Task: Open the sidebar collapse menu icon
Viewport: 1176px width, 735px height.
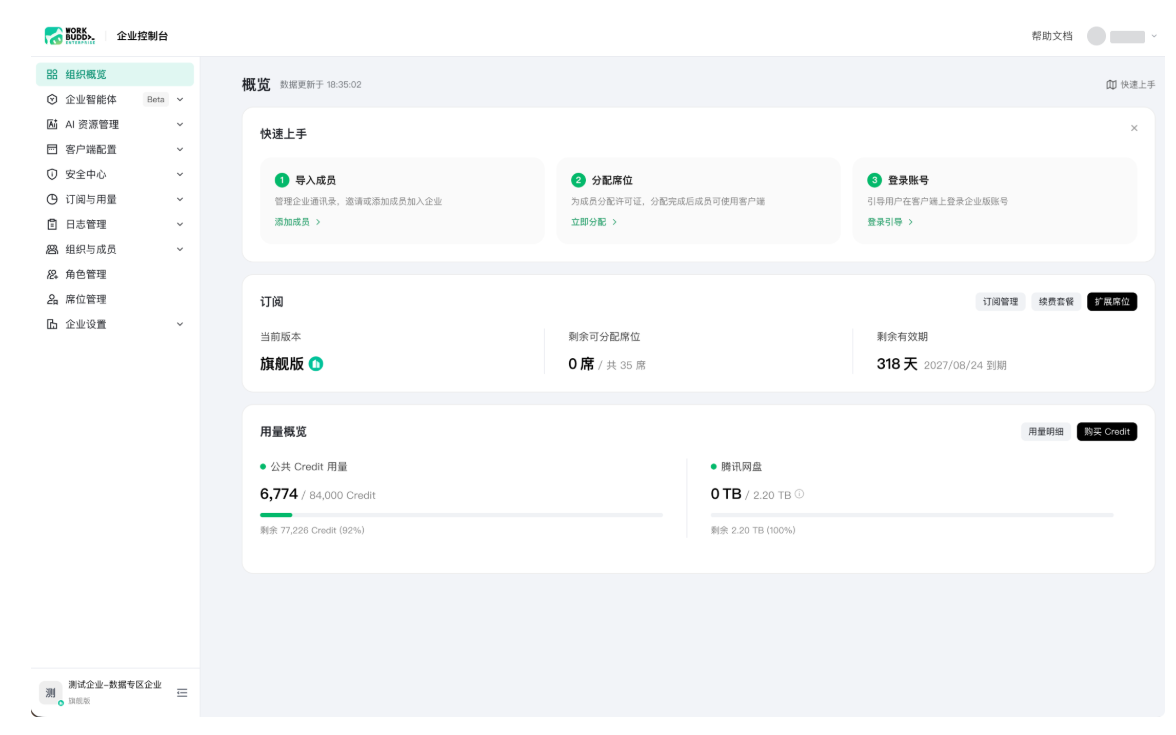Action: pyautogui.click(x=182, y=693)
